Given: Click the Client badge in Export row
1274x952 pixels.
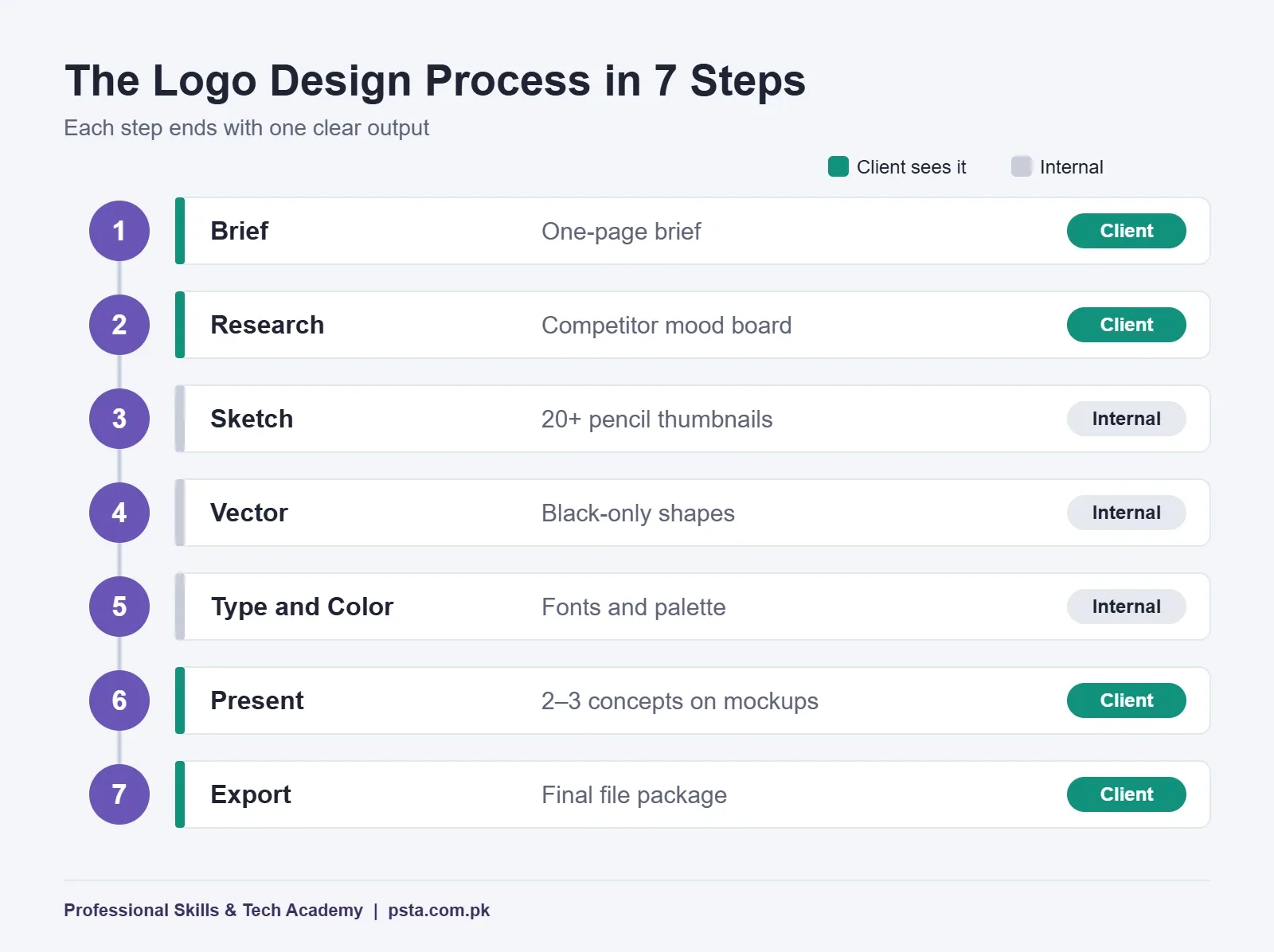Looking at the screenshot, I should (x=1127, y=794).
